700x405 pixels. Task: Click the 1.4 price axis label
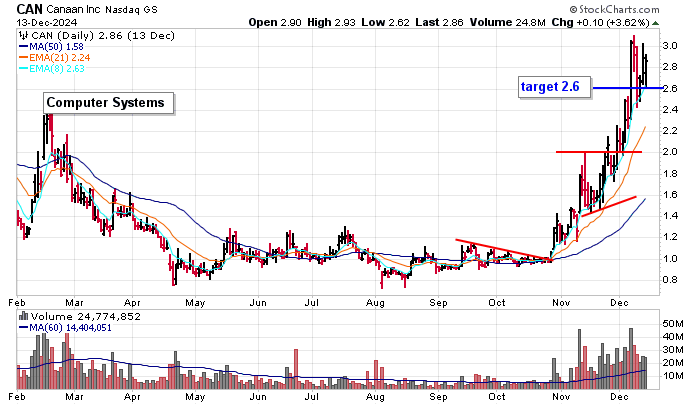point(670,216)
